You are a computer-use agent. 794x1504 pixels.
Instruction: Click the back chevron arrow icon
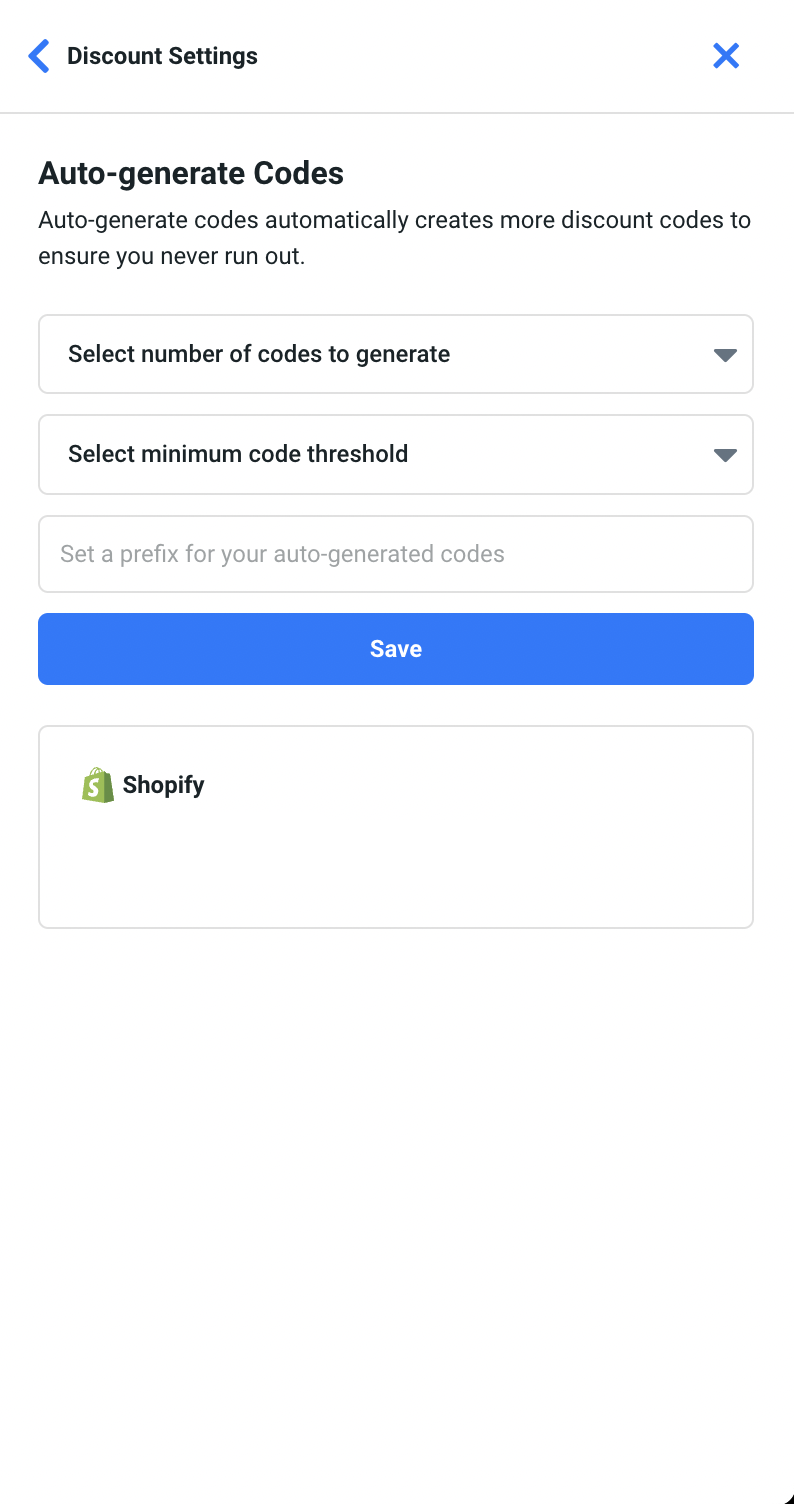pos(39,56)
